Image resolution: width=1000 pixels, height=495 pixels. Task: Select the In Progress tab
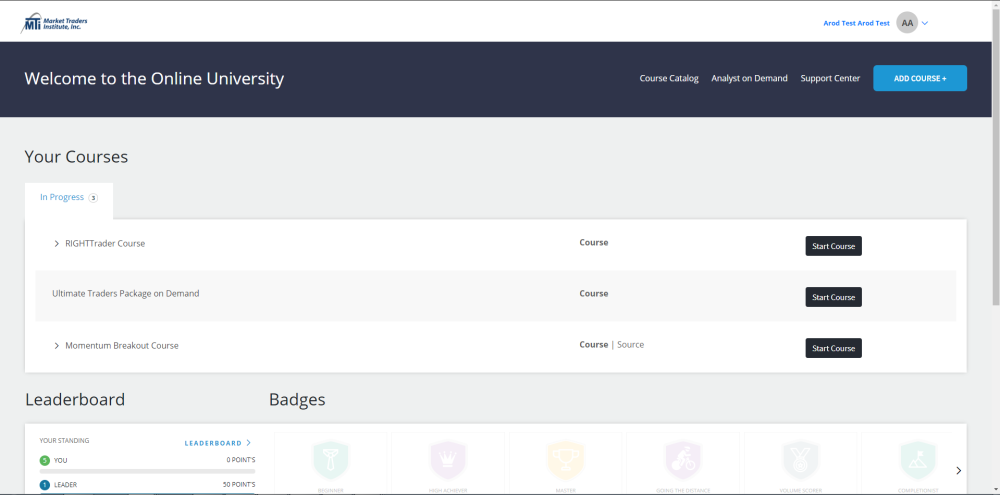click(x=69, y=200)
